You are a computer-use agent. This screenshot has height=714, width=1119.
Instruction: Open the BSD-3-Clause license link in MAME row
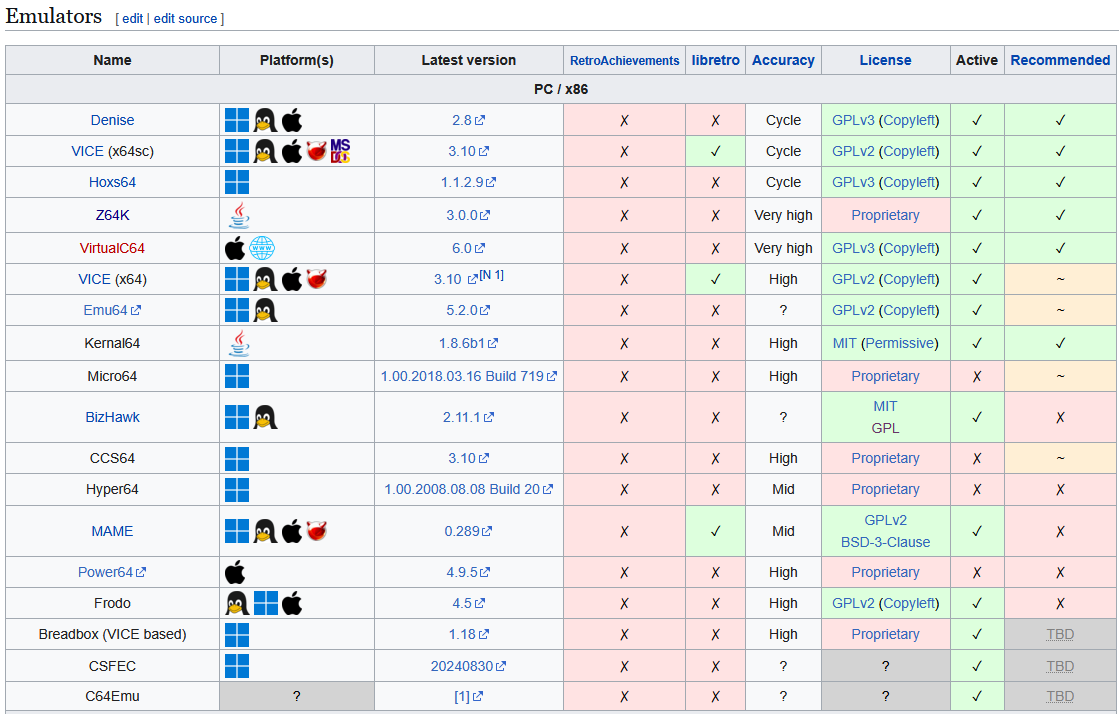click(885, 542)
